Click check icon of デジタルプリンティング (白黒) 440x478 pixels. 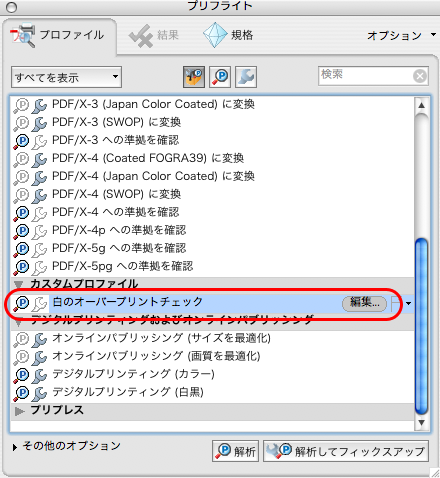click(21, 393)
